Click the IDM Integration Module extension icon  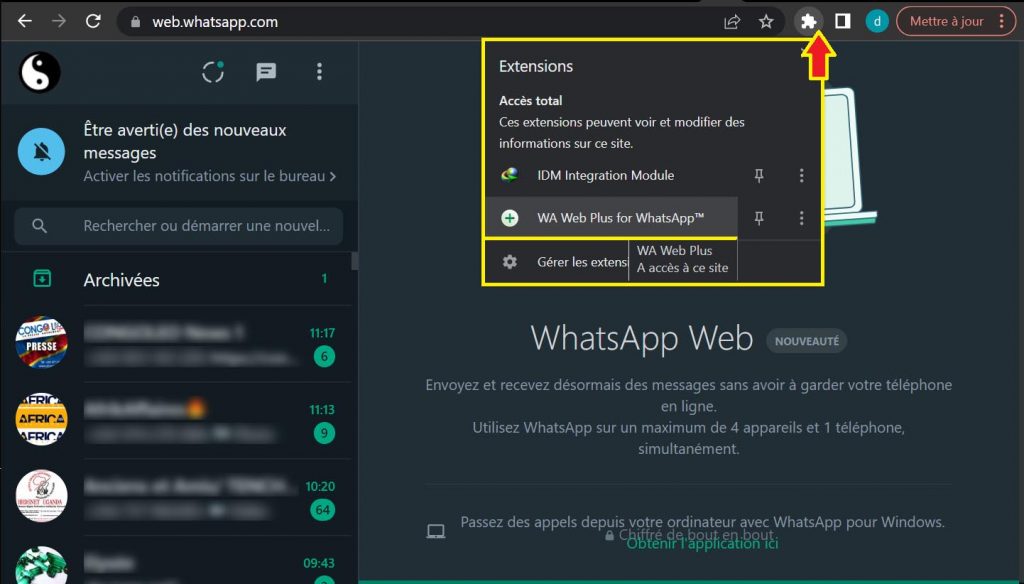[509, 175]
